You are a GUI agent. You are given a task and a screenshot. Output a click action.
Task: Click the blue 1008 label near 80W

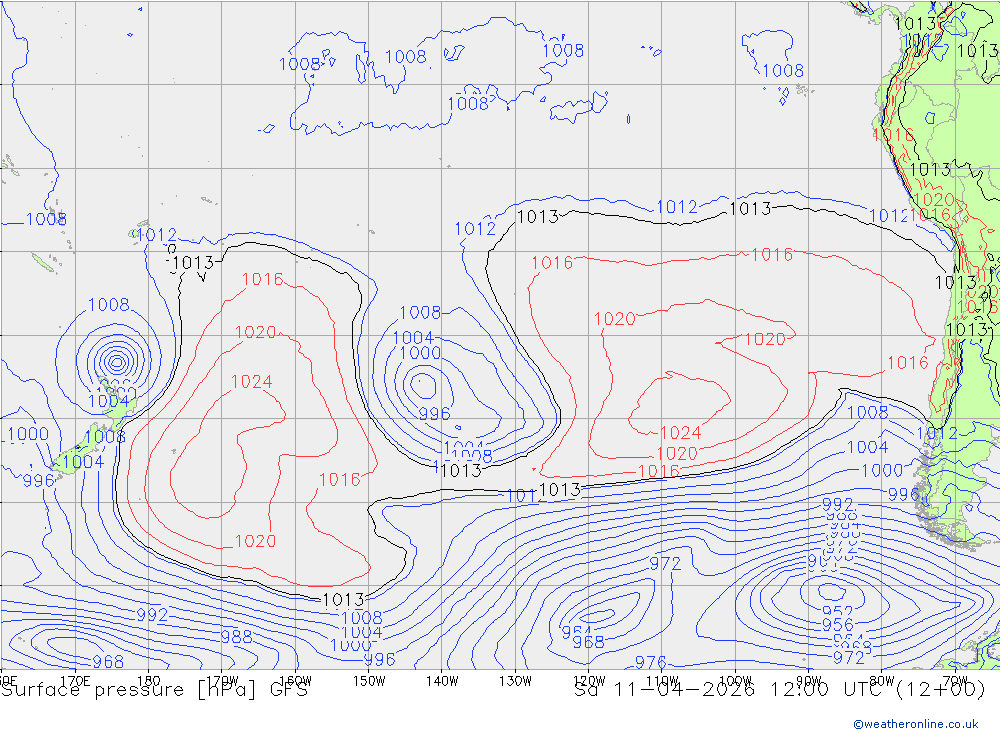[x=867, y=412]
